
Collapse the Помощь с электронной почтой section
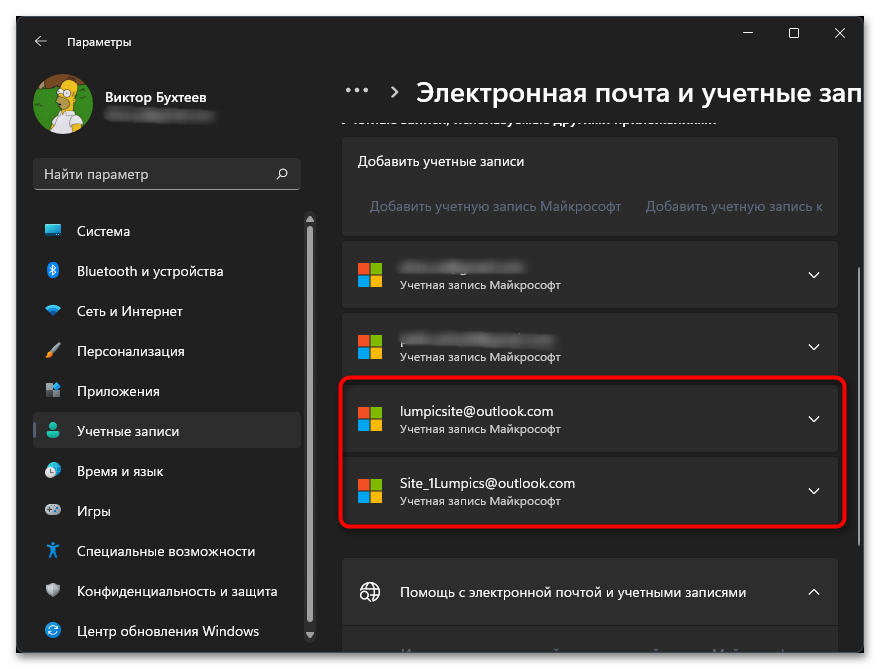[814, 592]
